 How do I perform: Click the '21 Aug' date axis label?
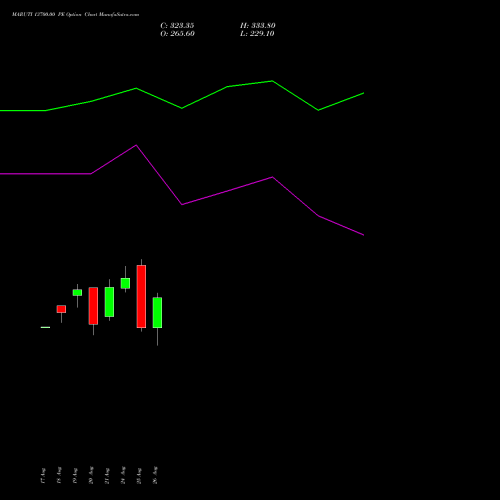(x=107, y=476)
